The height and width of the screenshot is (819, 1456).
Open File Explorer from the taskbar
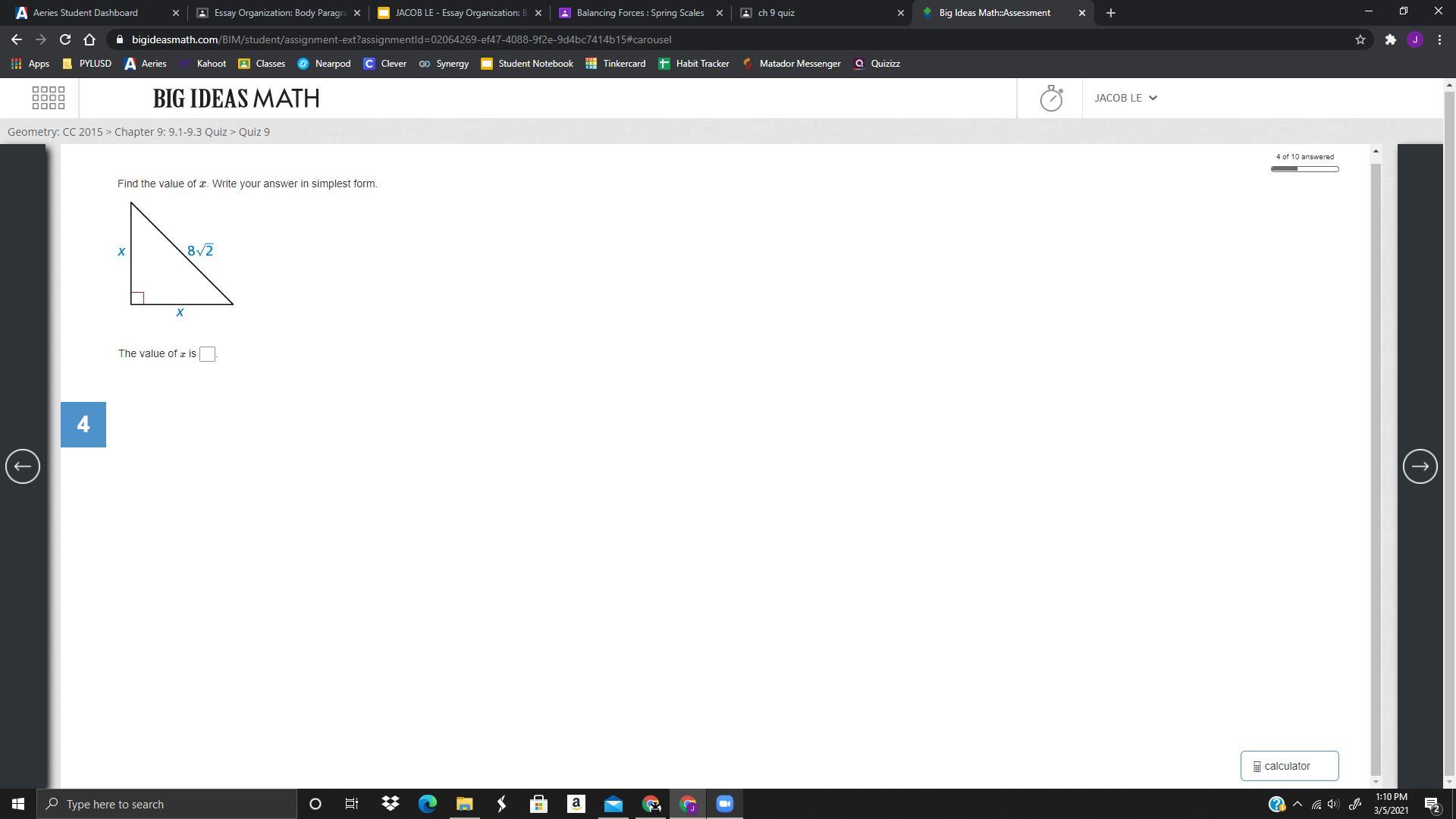(464, 804)
